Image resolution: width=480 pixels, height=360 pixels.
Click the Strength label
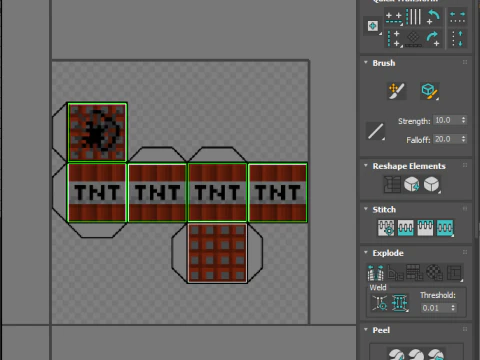pyautogui.click(x=414, y=121)
